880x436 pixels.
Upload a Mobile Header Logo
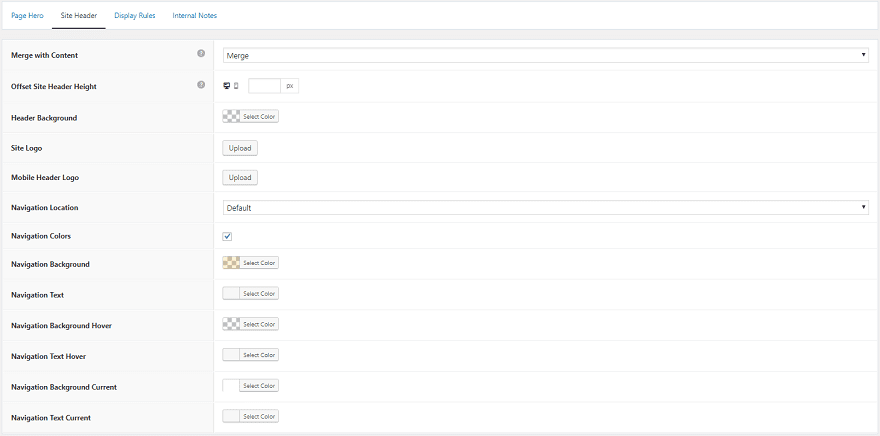tap(240, 178)
